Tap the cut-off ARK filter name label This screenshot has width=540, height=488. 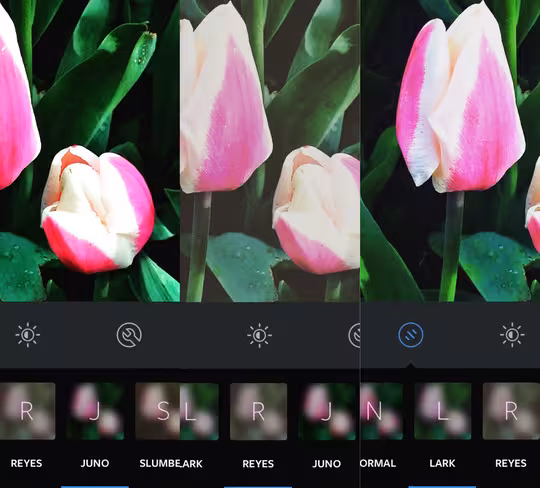[x=192, y=464]
